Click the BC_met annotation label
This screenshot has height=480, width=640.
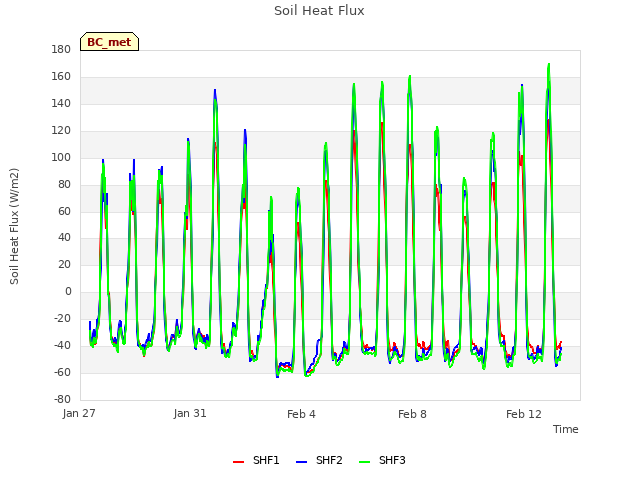point(109,42)
